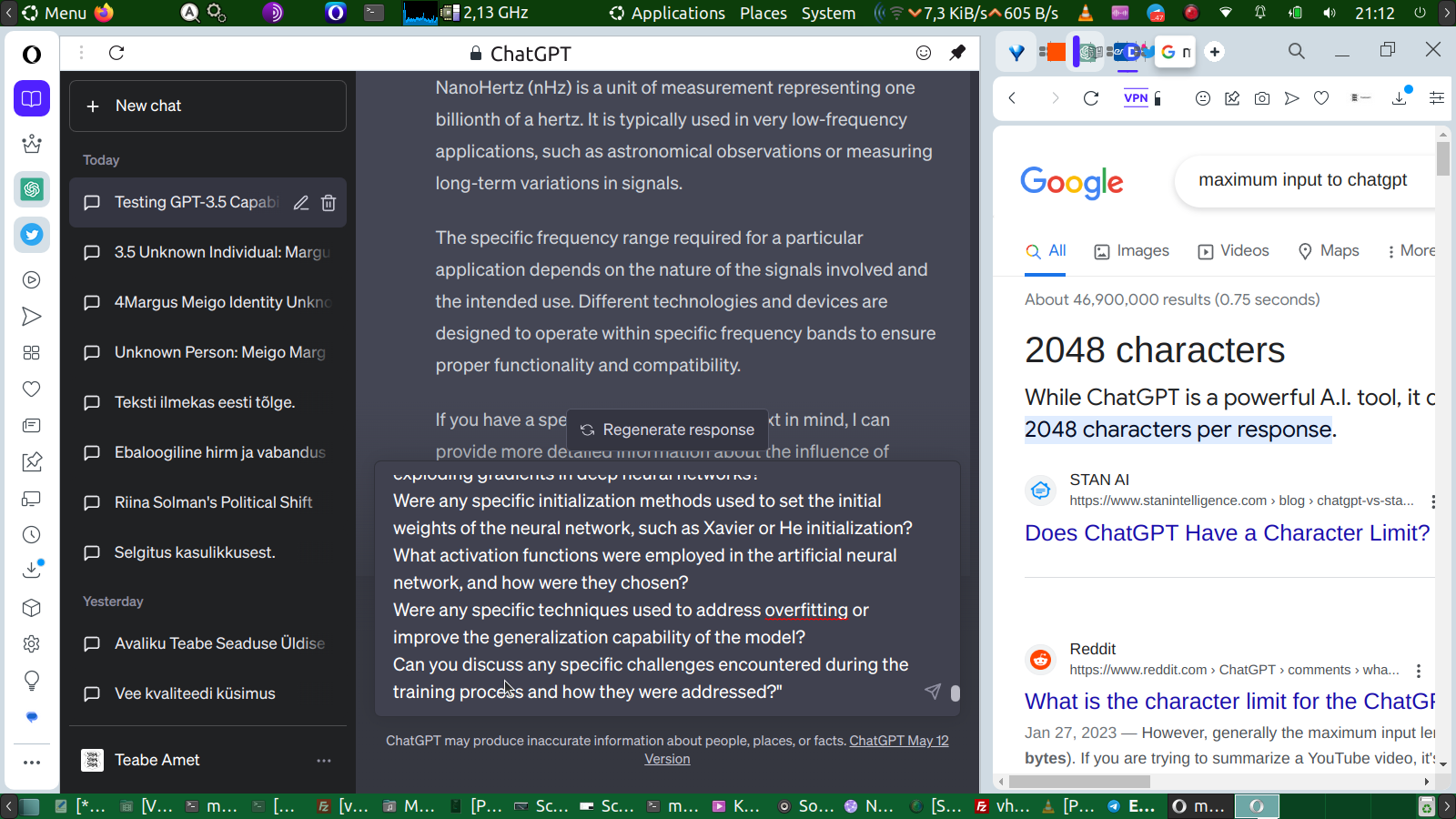The height and width of the screenshot is (819, 1456).
Task: Open the Places menu in top panel
Action: pyautogui.click(x=763, y=13)
